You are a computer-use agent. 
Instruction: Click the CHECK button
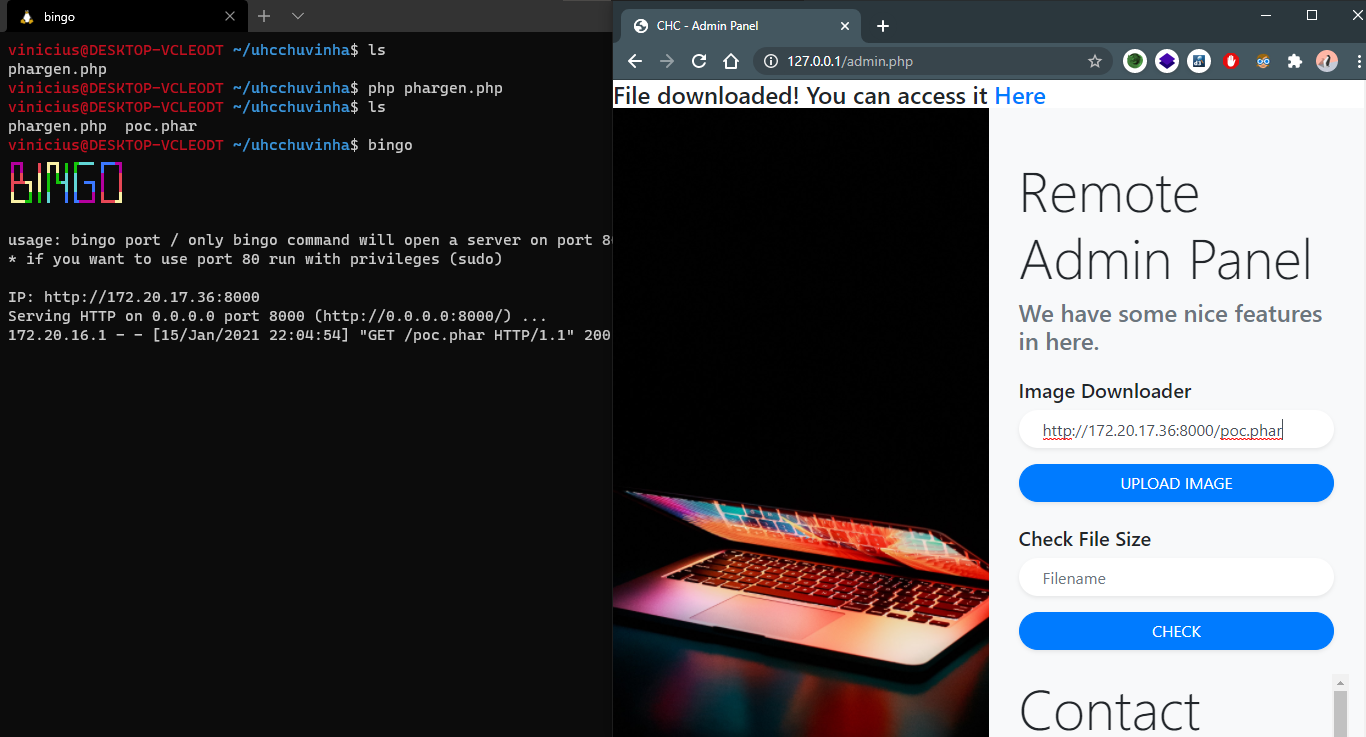click(1176, 631)
